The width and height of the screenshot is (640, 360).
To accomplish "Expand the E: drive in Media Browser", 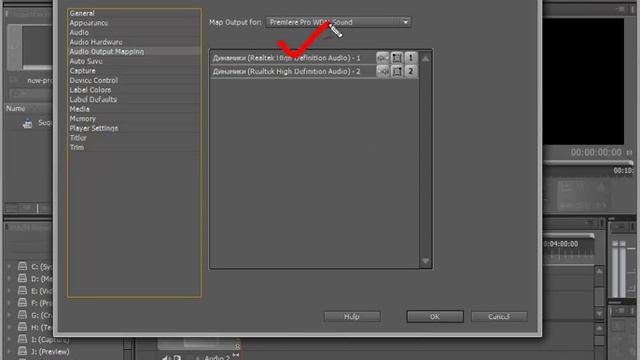I will tap(9, 291).
